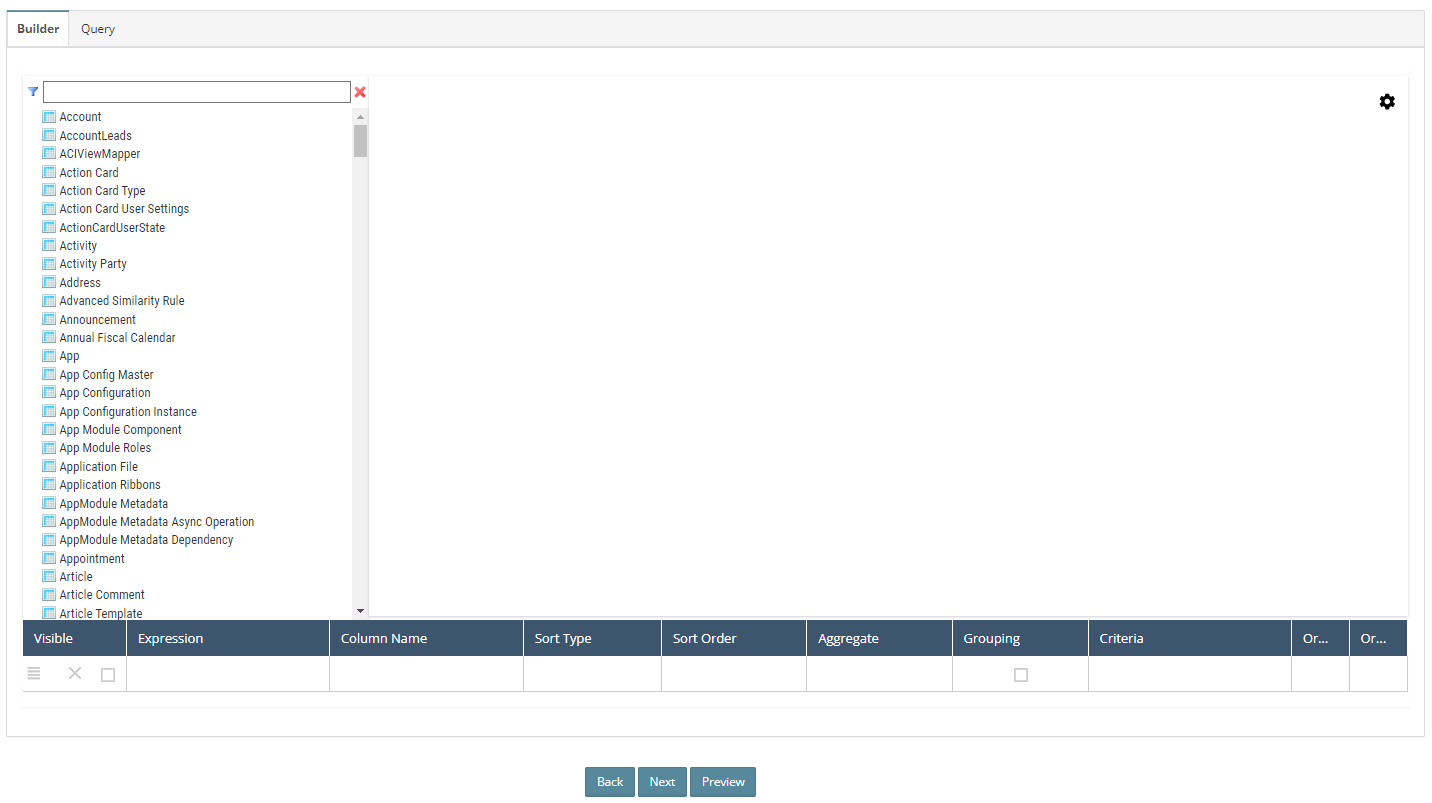Click the blue filter funnel icon
The width and height of the screenshot is (1432, 803).
tap(33, 91)
